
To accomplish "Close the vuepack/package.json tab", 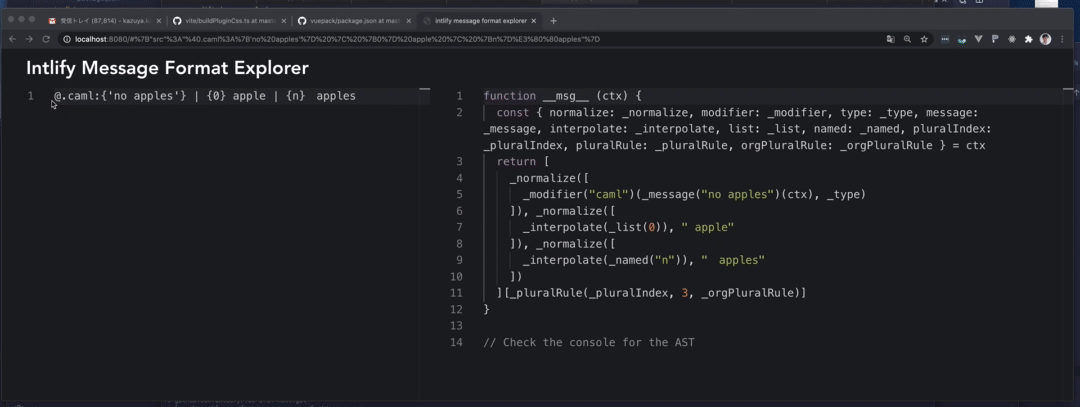I will pyautogui.click(x=408, y=21).
